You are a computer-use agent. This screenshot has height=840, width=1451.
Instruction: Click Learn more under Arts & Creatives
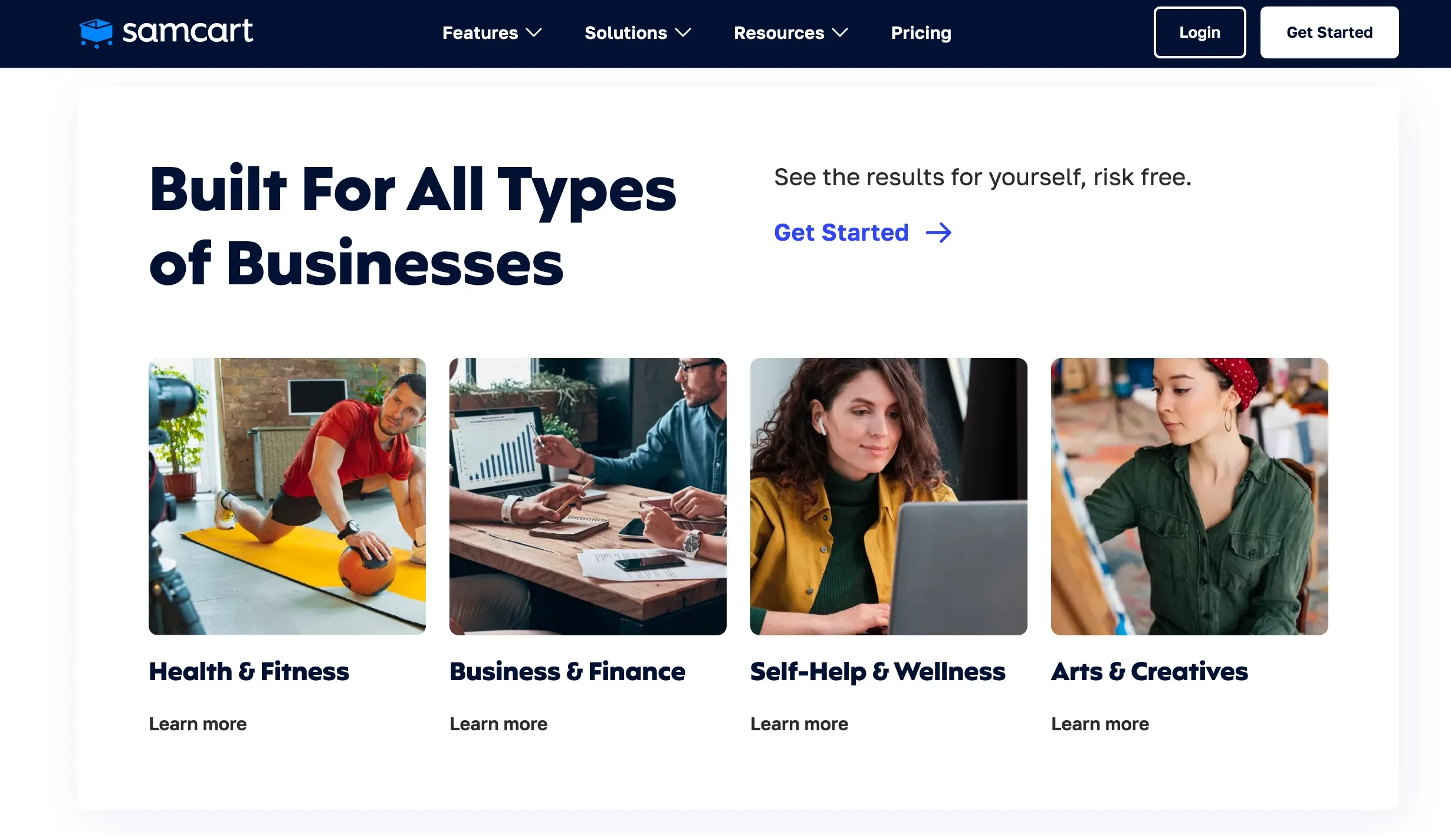(1100, 724)
